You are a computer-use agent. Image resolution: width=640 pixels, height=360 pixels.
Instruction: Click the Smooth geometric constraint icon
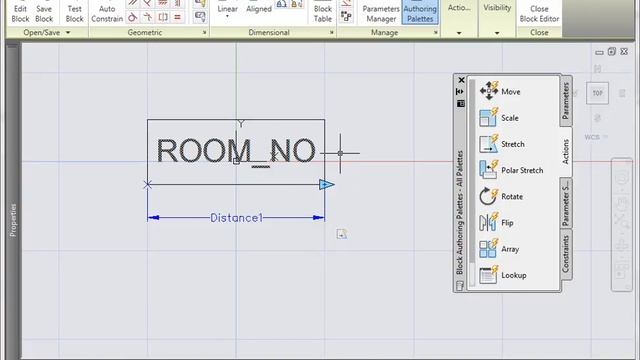pyautogui.click(x=148, y=17)
